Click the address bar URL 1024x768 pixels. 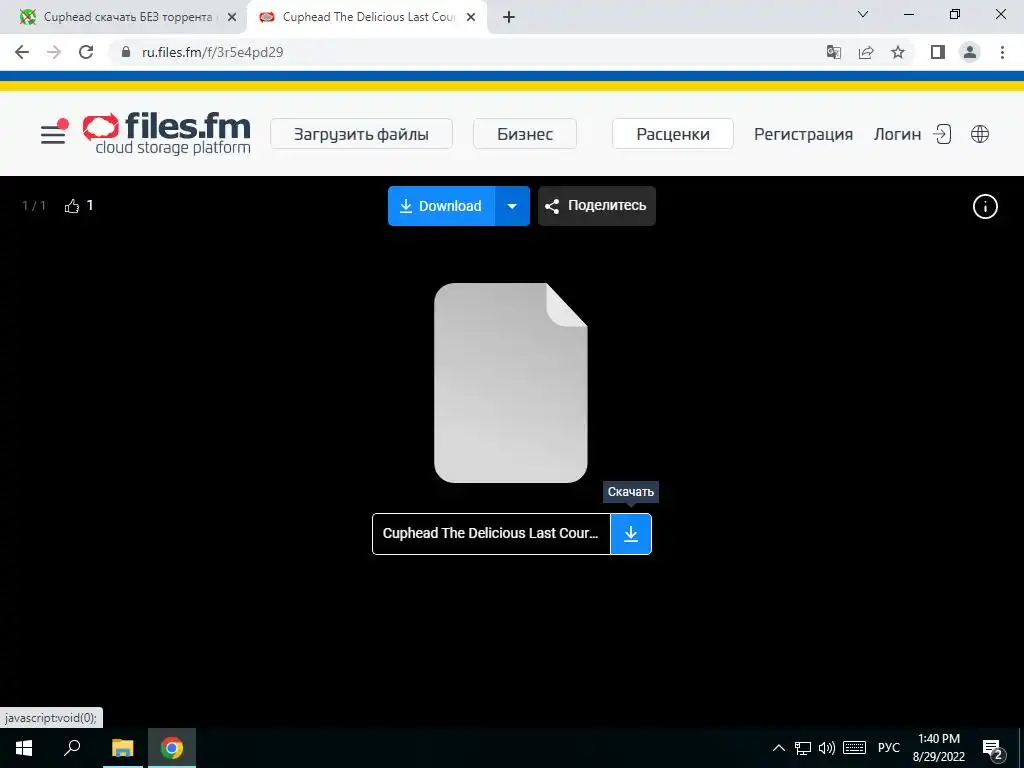pyautogui.click(x=212, y=52)
